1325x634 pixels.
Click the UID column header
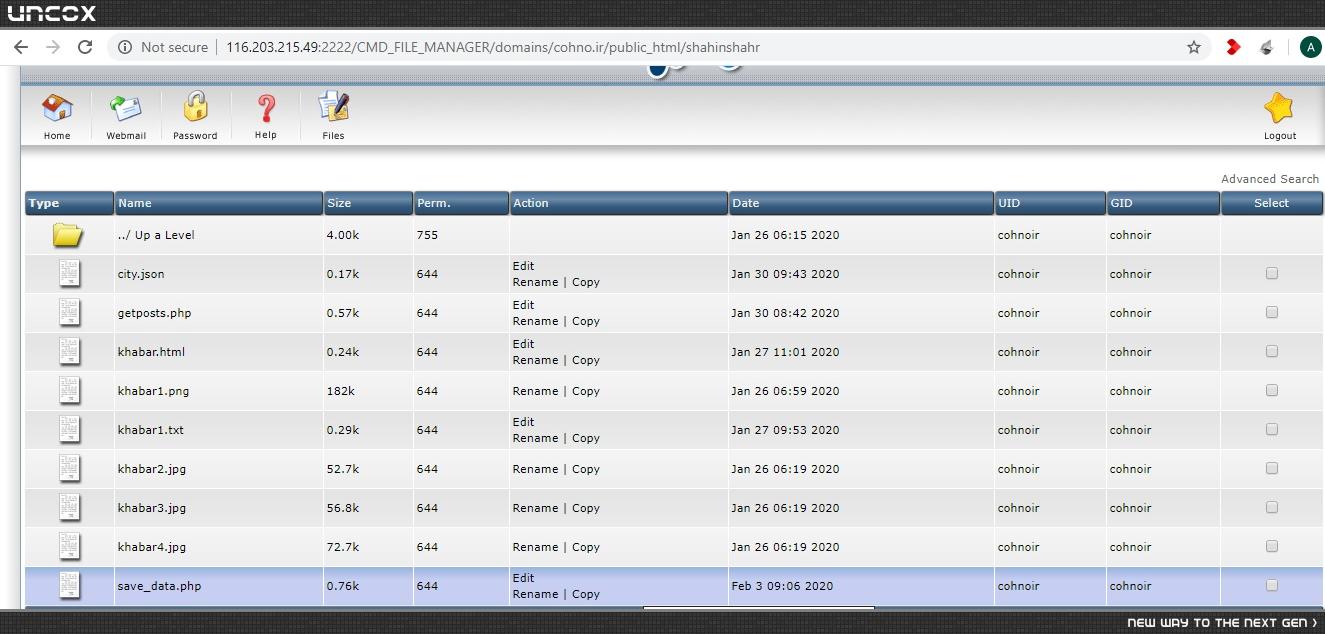(x=1050, y=203)
